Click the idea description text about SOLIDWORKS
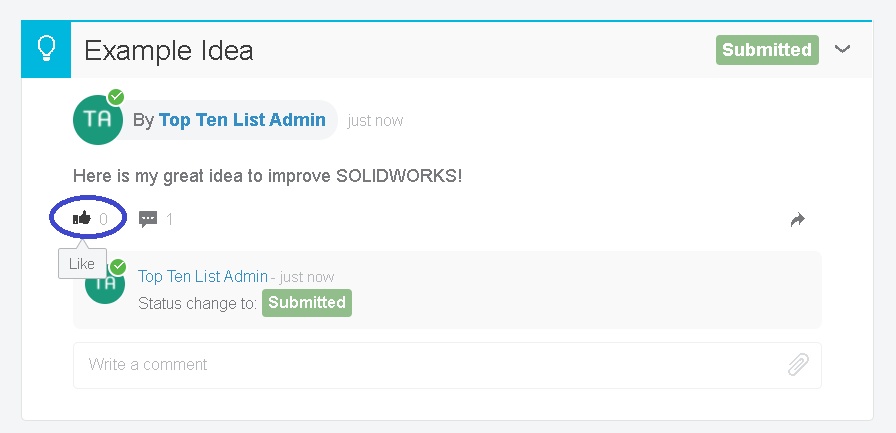Viewport: 896px width, 433px height. point(268,176)
